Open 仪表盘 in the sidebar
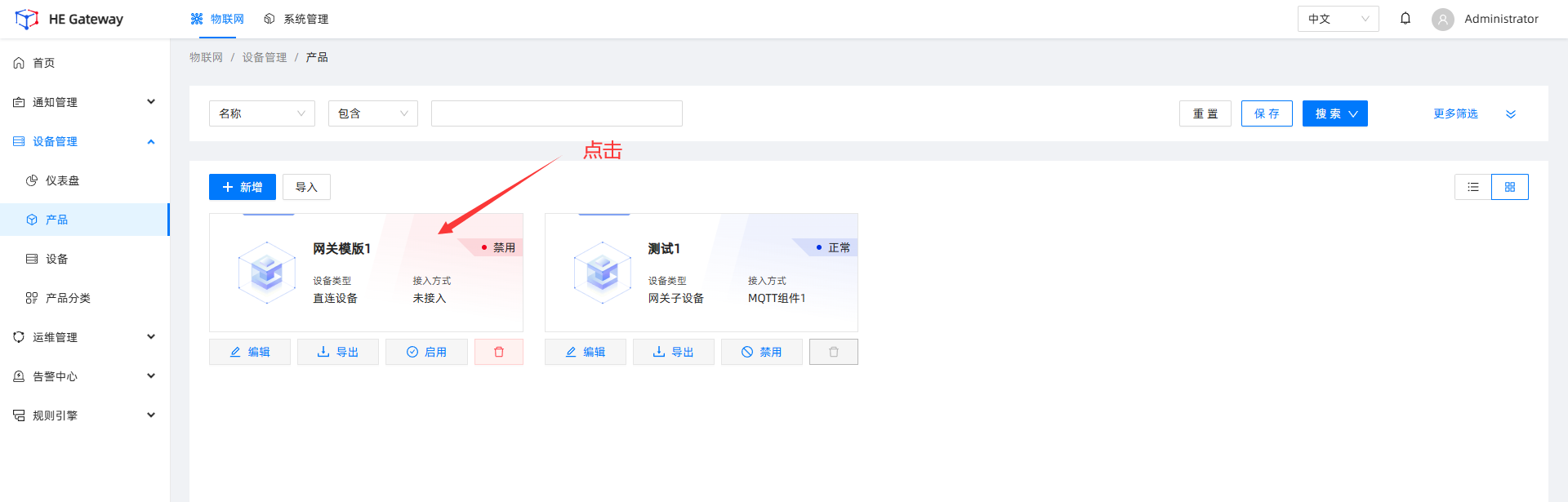 point(85,180)
